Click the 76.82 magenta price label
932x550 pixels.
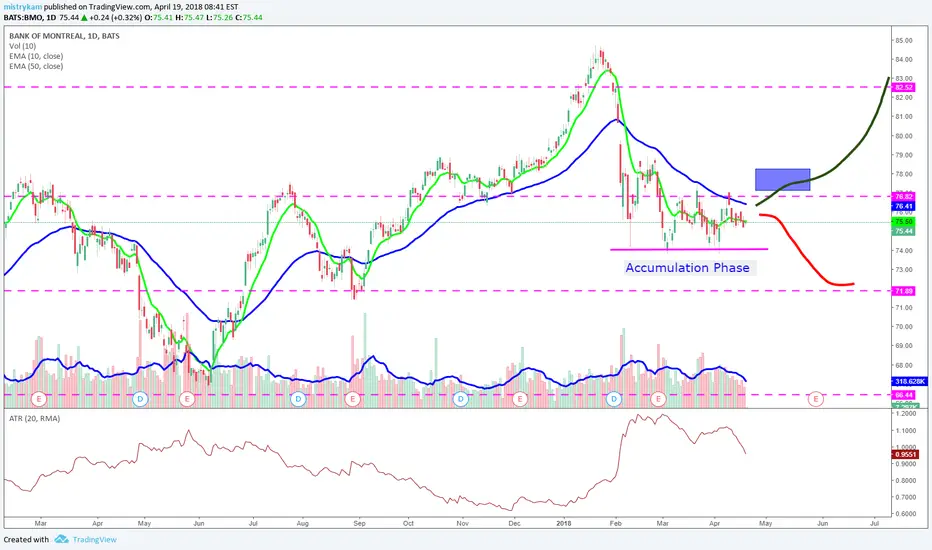pyautogui.click(x=904, y=196)
